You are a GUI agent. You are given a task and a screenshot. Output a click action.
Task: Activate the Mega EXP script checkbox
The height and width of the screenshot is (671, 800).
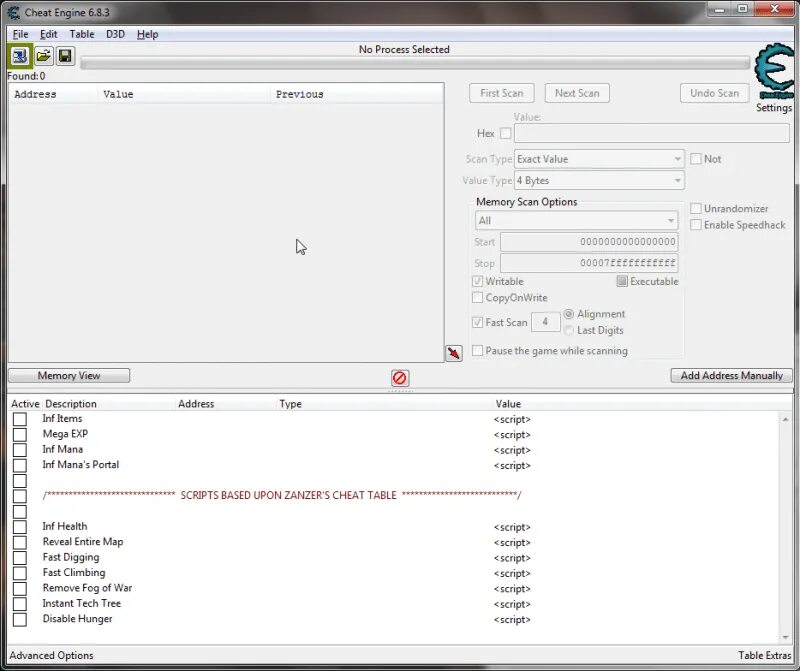tap(20, 434)
